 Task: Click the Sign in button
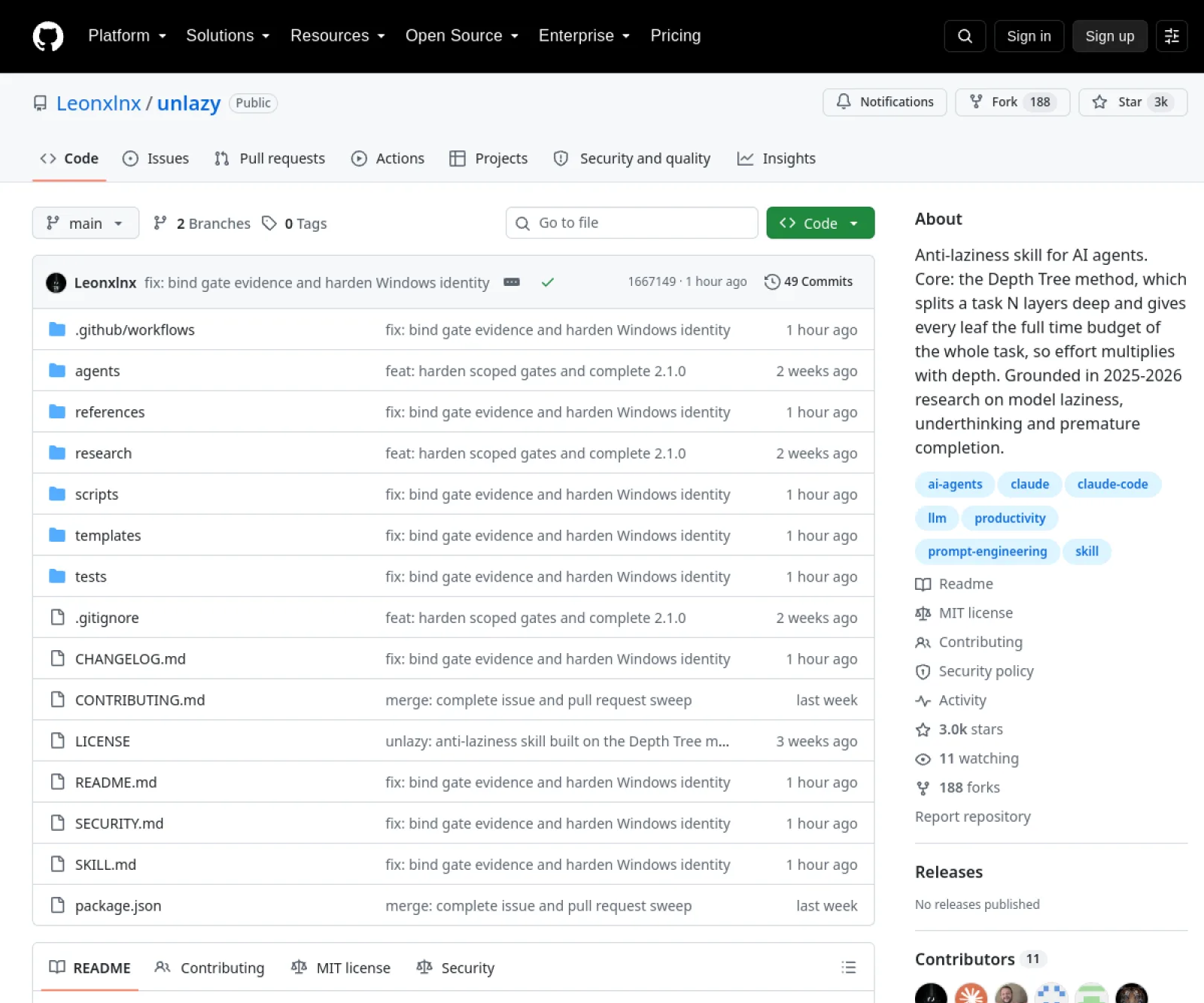tap(1029, 36)
